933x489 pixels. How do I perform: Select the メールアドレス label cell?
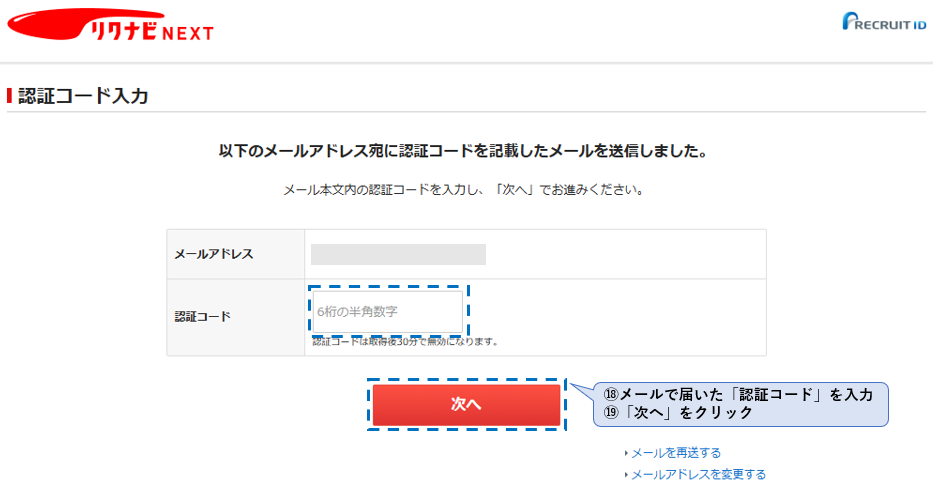click(236, 254)
